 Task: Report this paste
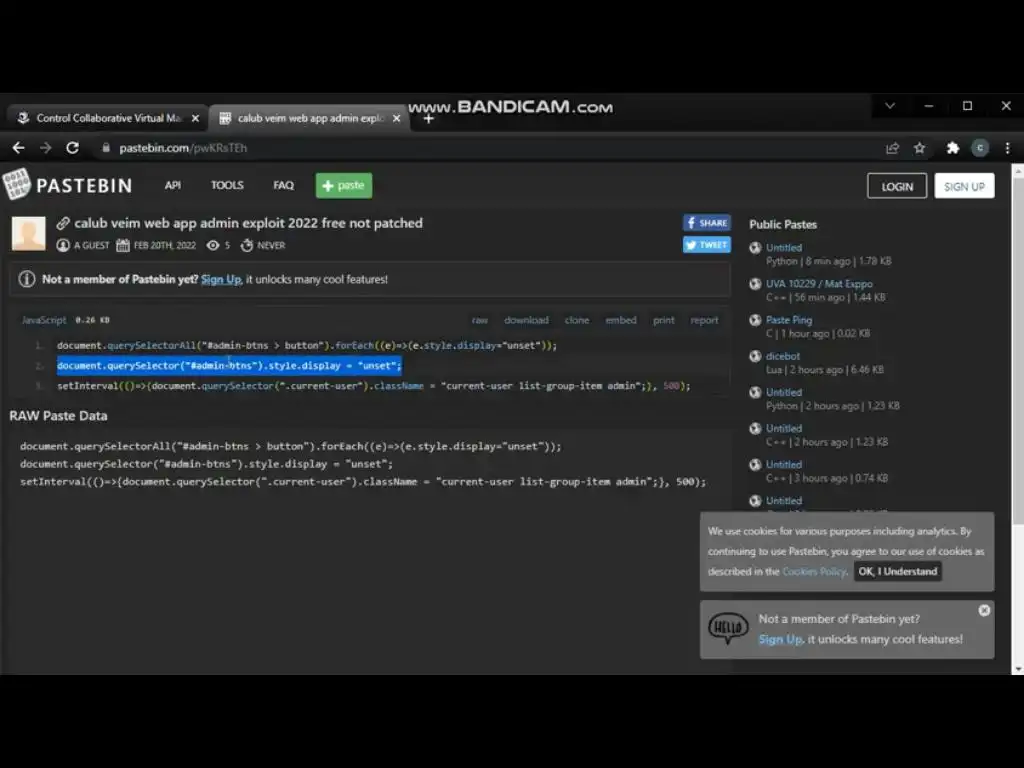click(x=704, y=320)
